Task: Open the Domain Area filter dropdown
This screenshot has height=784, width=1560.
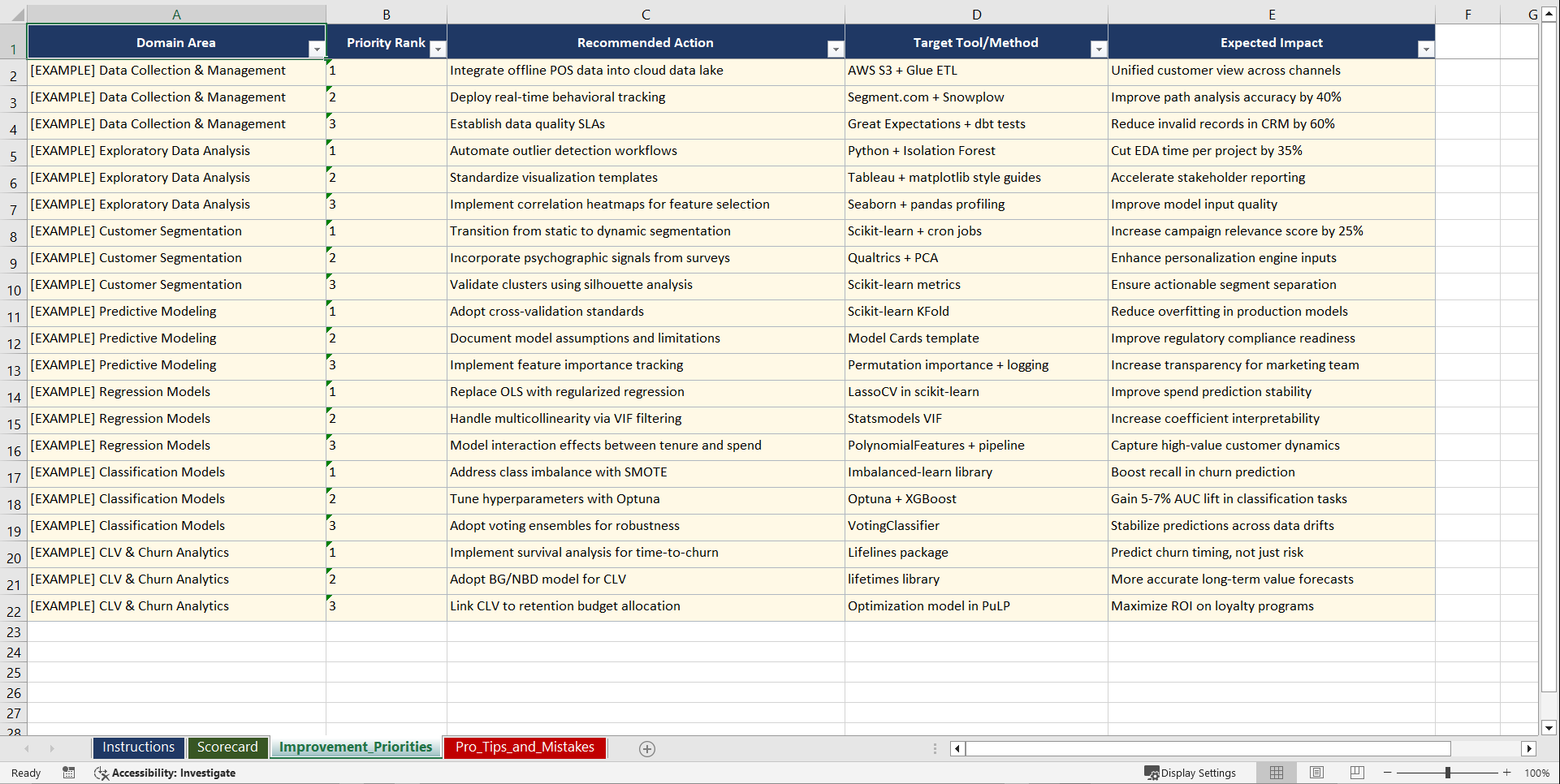Action: 317,49
